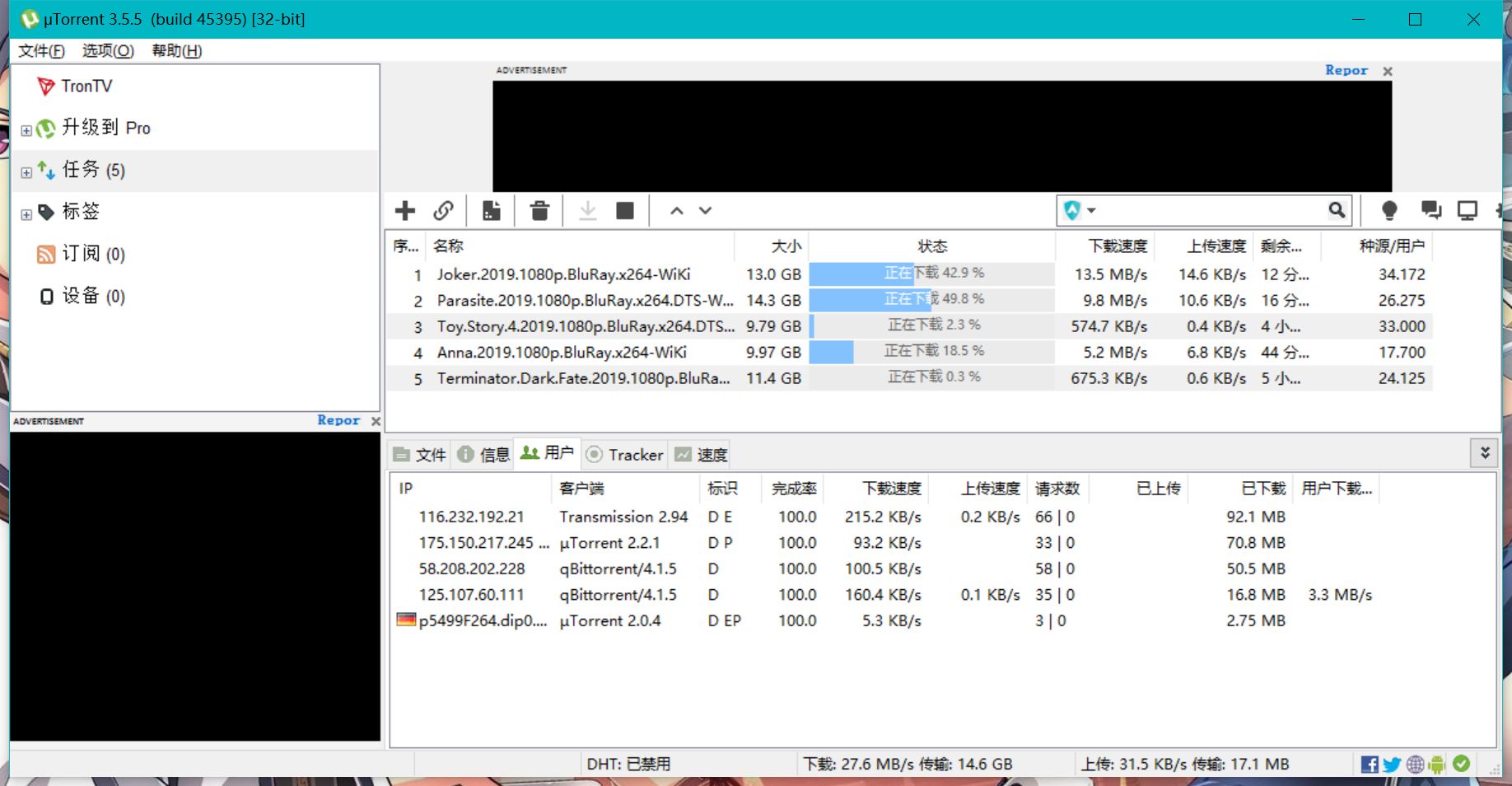Expand the Upgrade to Pro tree node
Image resolution: width=1512 pixels, height=786 pixels.
[x=26, y=130]
